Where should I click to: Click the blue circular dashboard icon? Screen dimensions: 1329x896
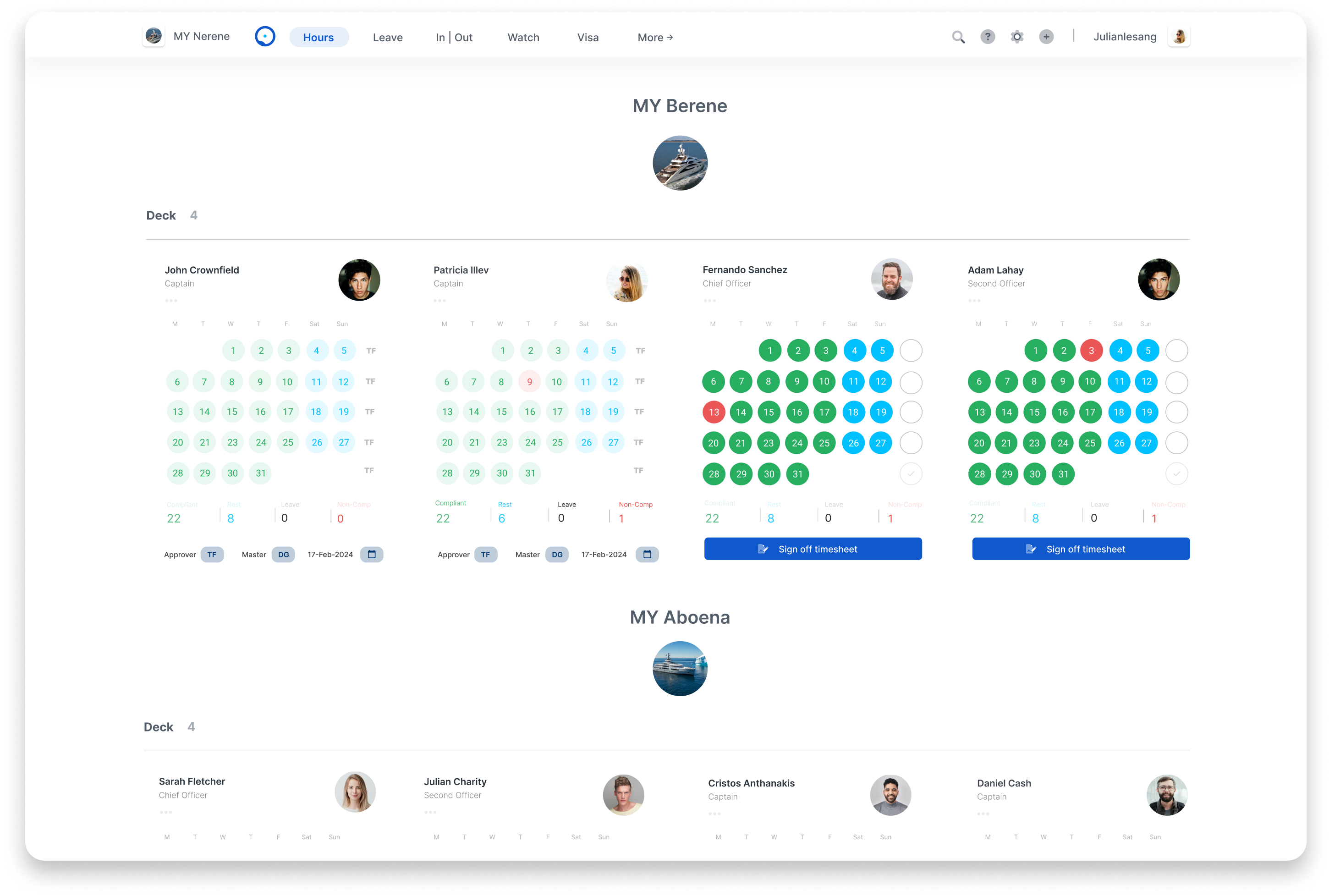click(x=264, y=37)
